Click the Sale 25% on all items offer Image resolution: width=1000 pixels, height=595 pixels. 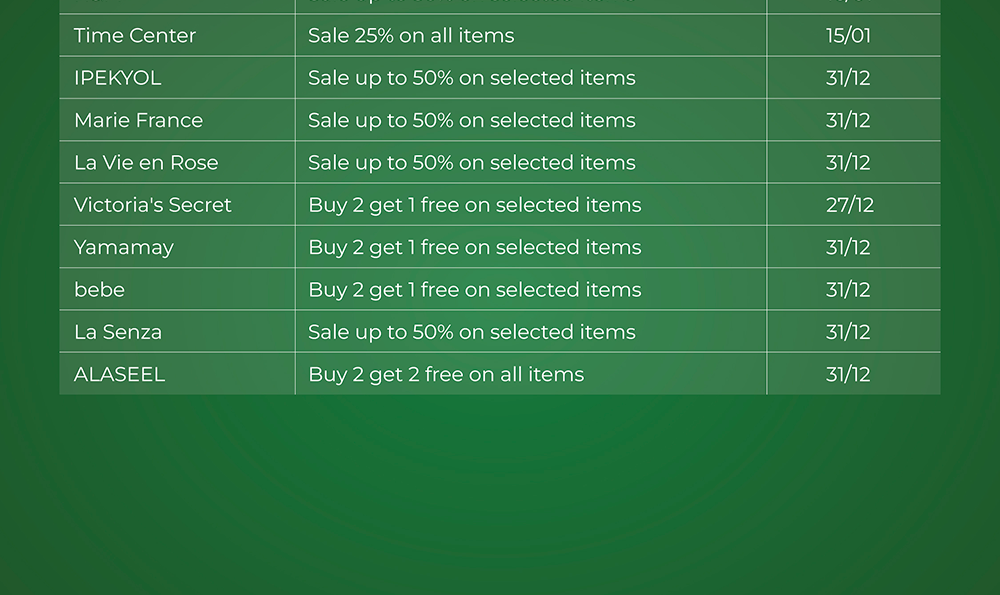(411, 36)
